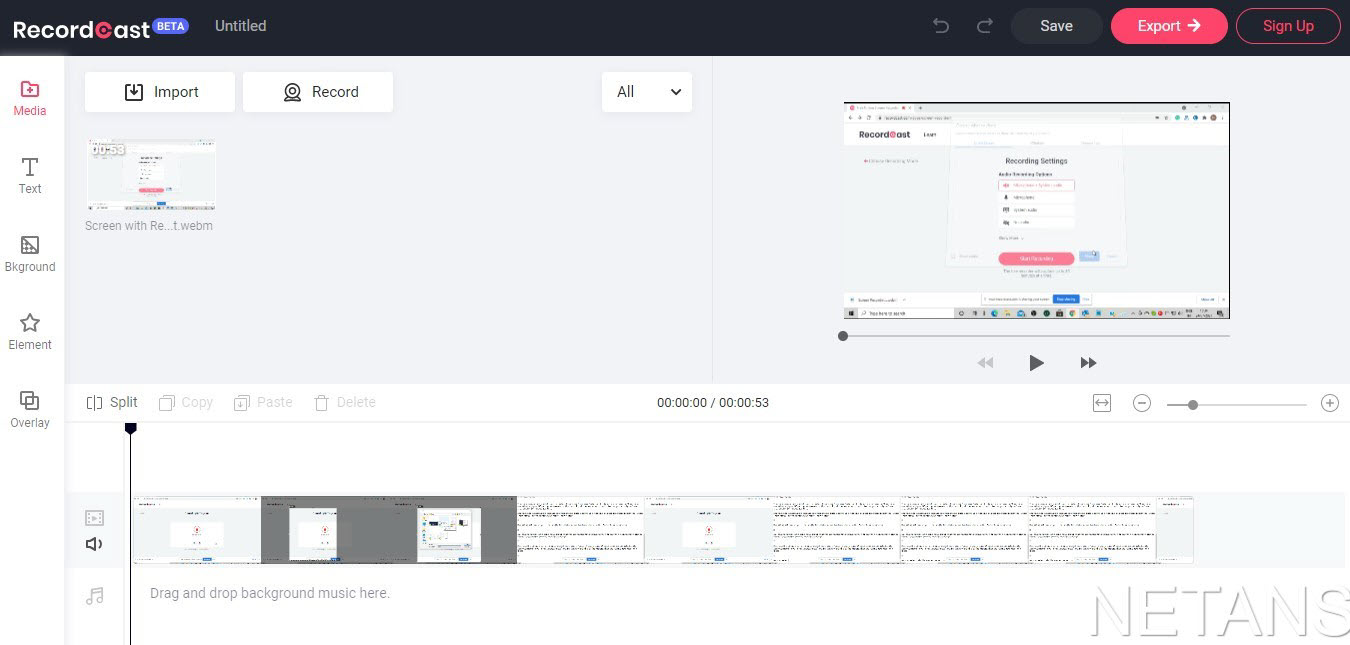1350x645 pixels.
Task: Expand the All media filter dropdown
Action: [x=647, y=92]
